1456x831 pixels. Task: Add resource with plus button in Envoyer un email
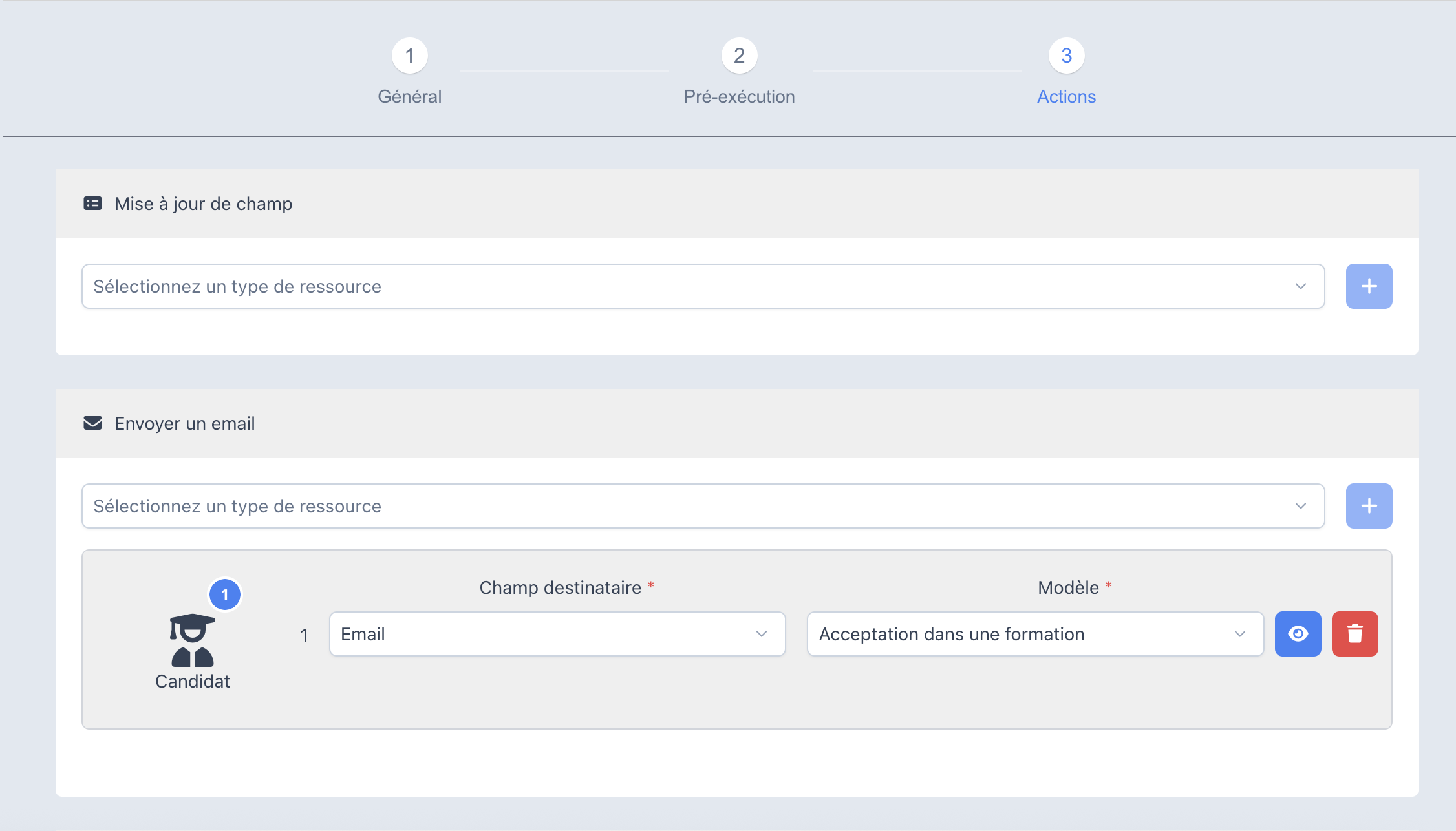tap(1369, 506)
